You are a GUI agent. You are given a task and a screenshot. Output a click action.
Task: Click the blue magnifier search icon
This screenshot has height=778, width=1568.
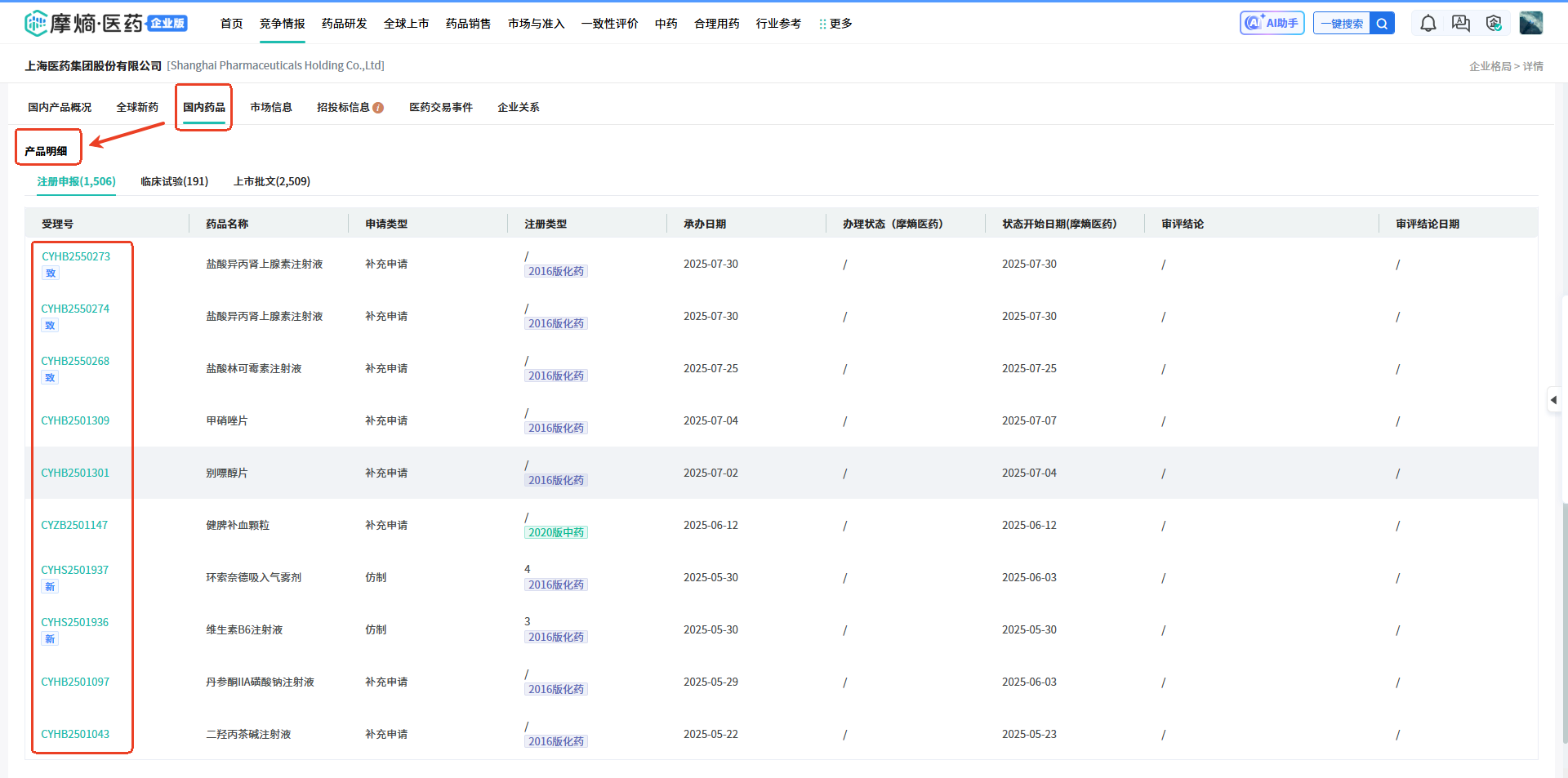(x=1382, y=24)
